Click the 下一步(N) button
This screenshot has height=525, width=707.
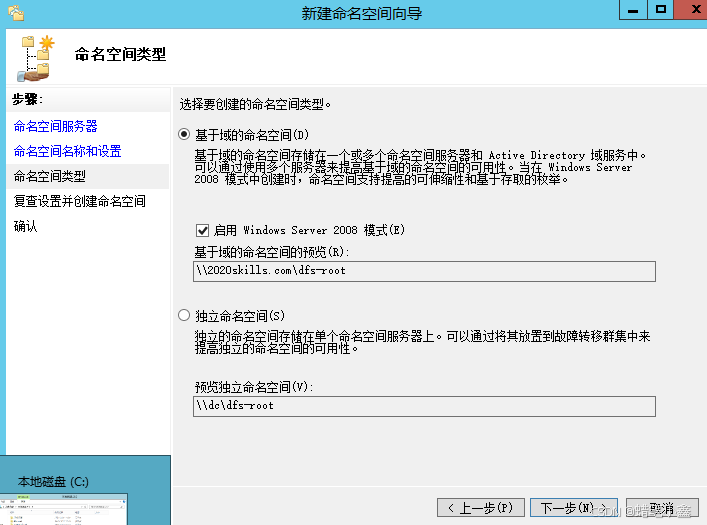(574, 508)
